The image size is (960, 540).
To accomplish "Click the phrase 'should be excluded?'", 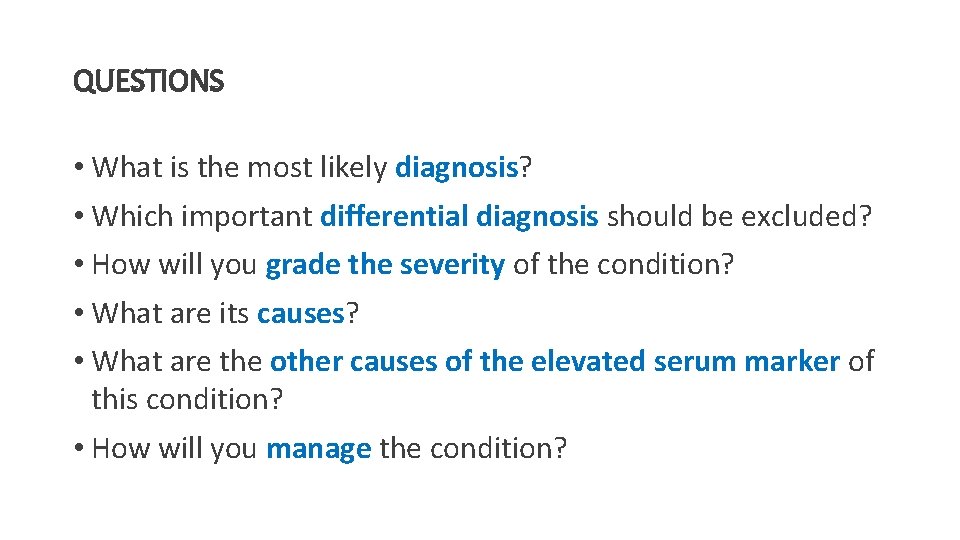I will [739, 216].
